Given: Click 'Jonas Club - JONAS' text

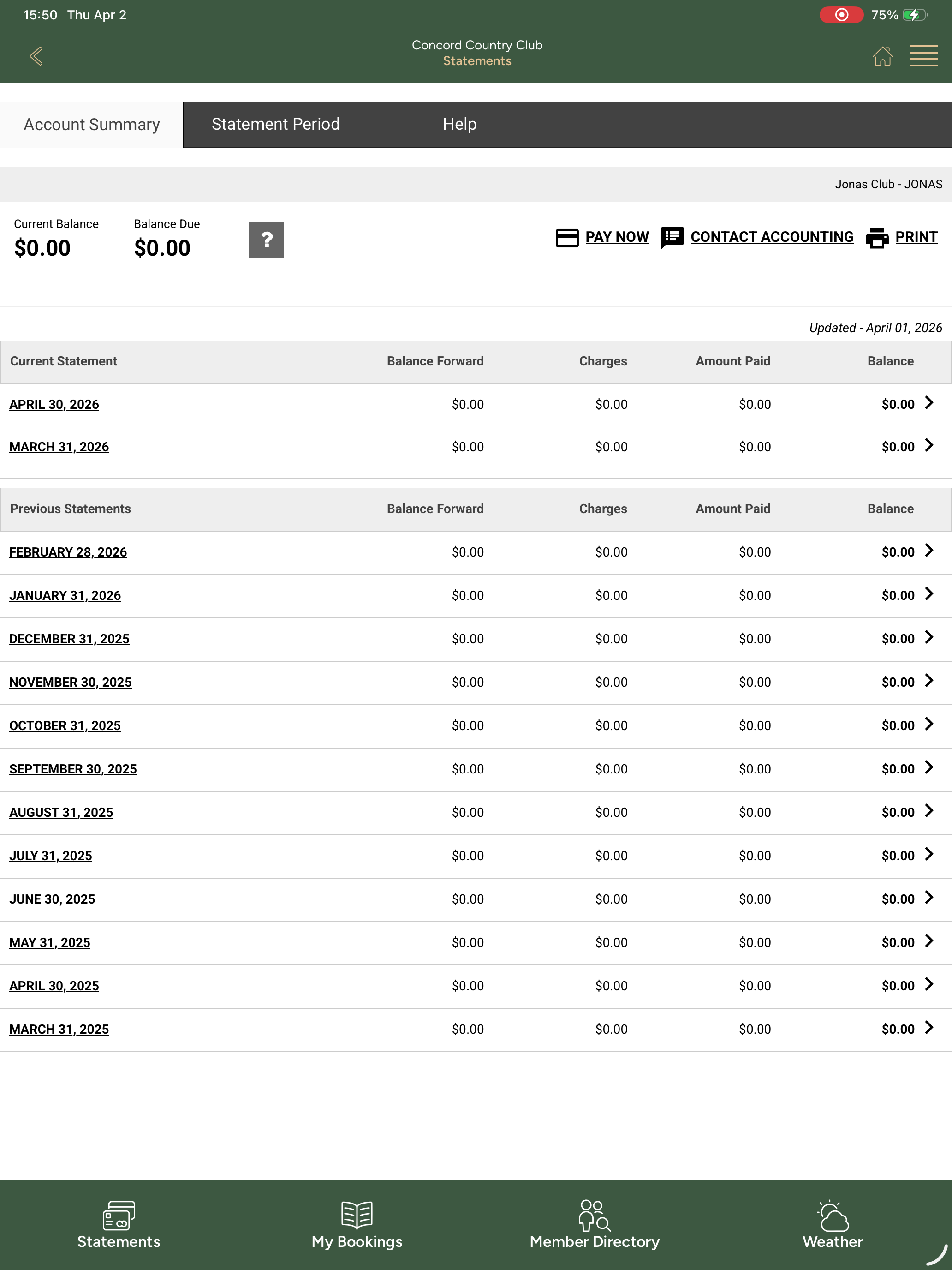Looking at the screenshot, I should pyautogui.click(x=888, y=184).
